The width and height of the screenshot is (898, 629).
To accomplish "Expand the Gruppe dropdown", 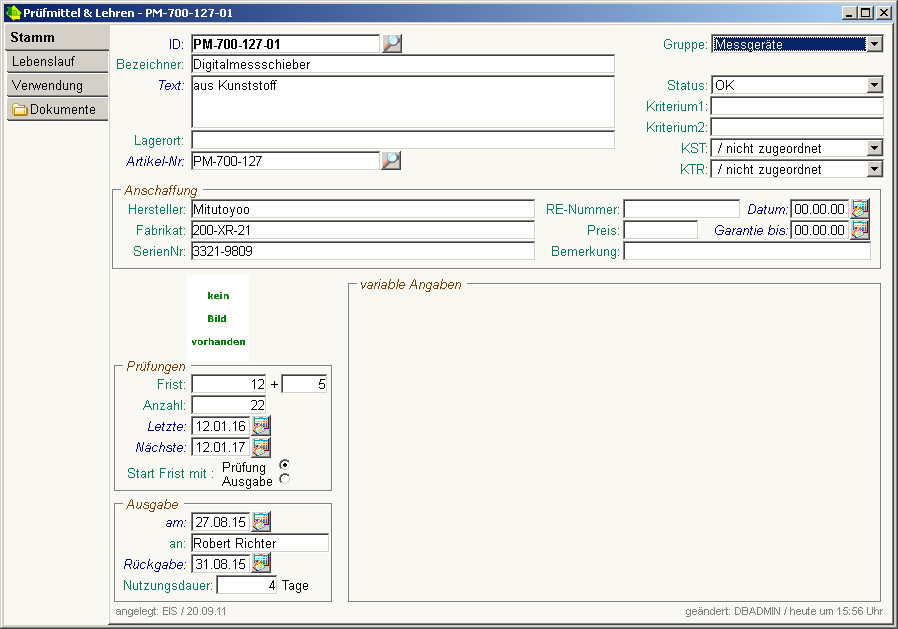I will point(875,44).
